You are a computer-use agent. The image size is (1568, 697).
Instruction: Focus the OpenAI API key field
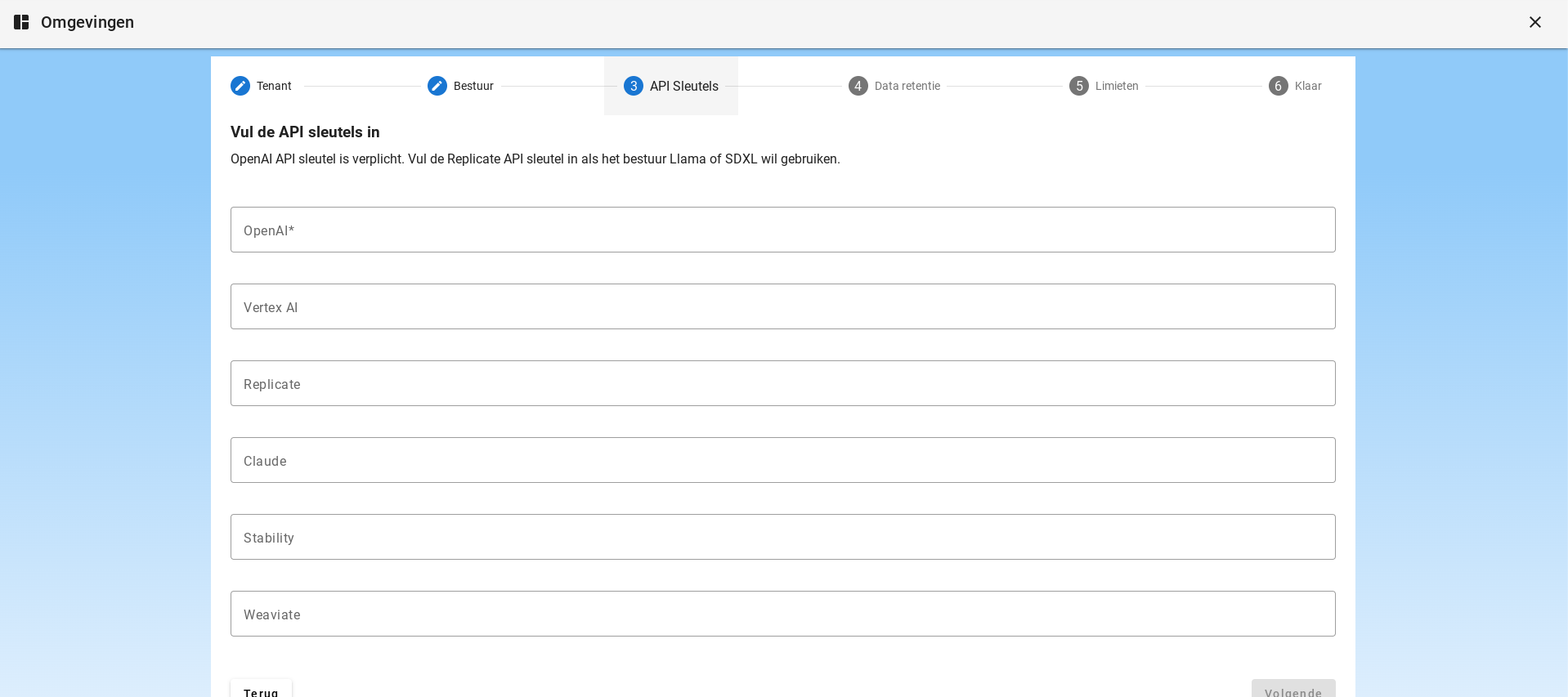tap(782, 230)
